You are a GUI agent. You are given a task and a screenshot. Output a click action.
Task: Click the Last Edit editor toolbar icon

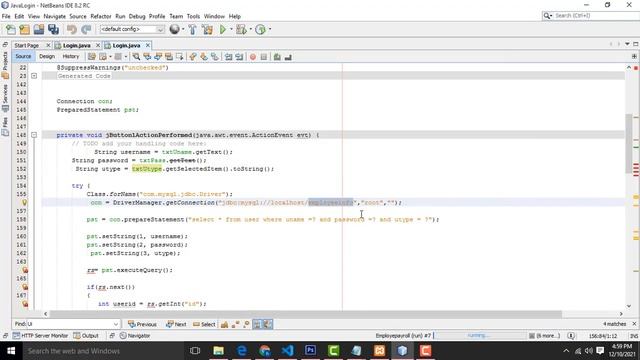point(92,57)
